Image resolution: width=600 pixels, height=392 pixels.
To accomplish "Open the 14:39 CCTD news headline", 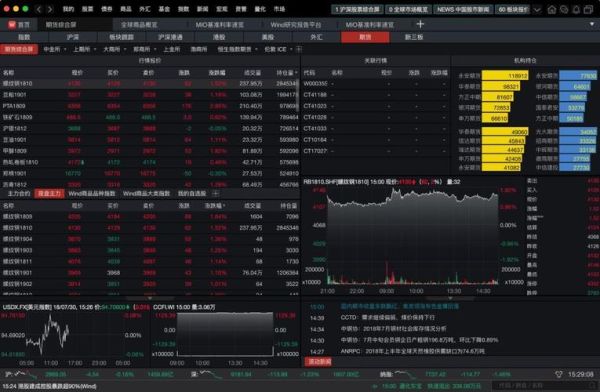I will click(x=387, y=318).
